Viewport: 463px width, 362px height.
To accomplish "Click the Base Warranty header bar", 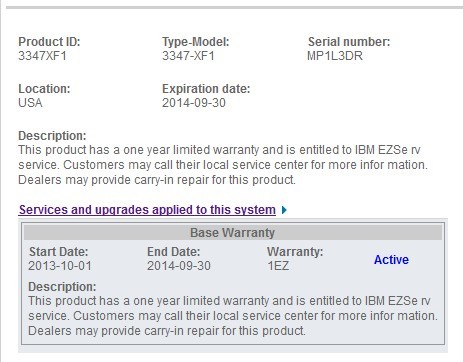I will (x=233, y=232).
